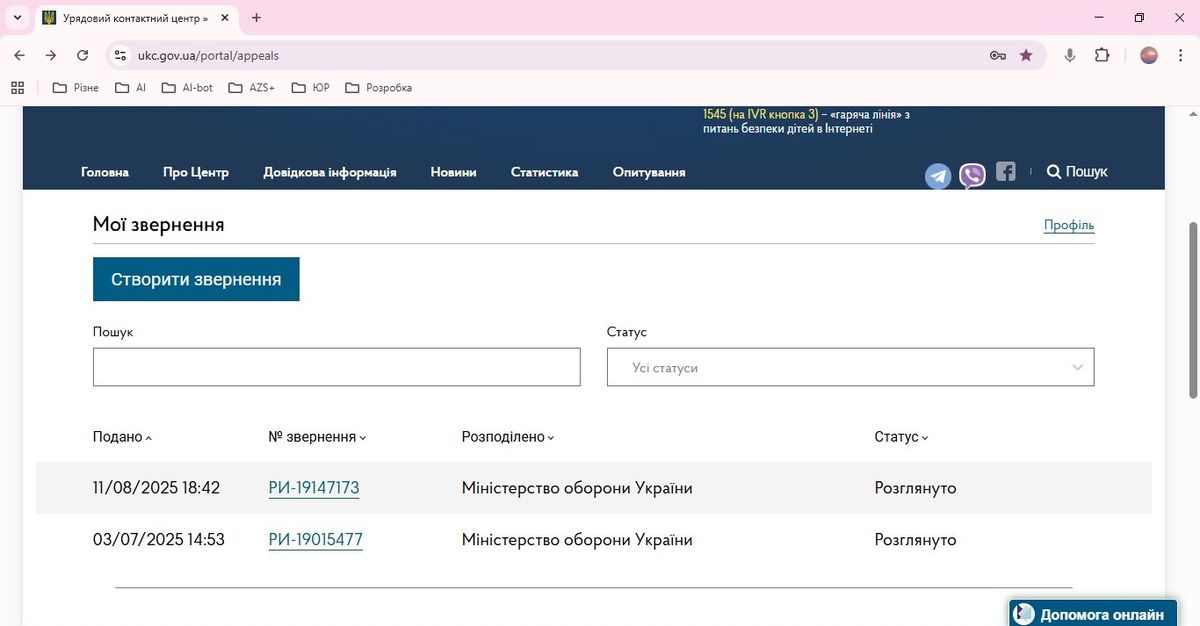Open the Розробка bookmark folder
Screen dimensions: 1200x626
click(379, 87)
